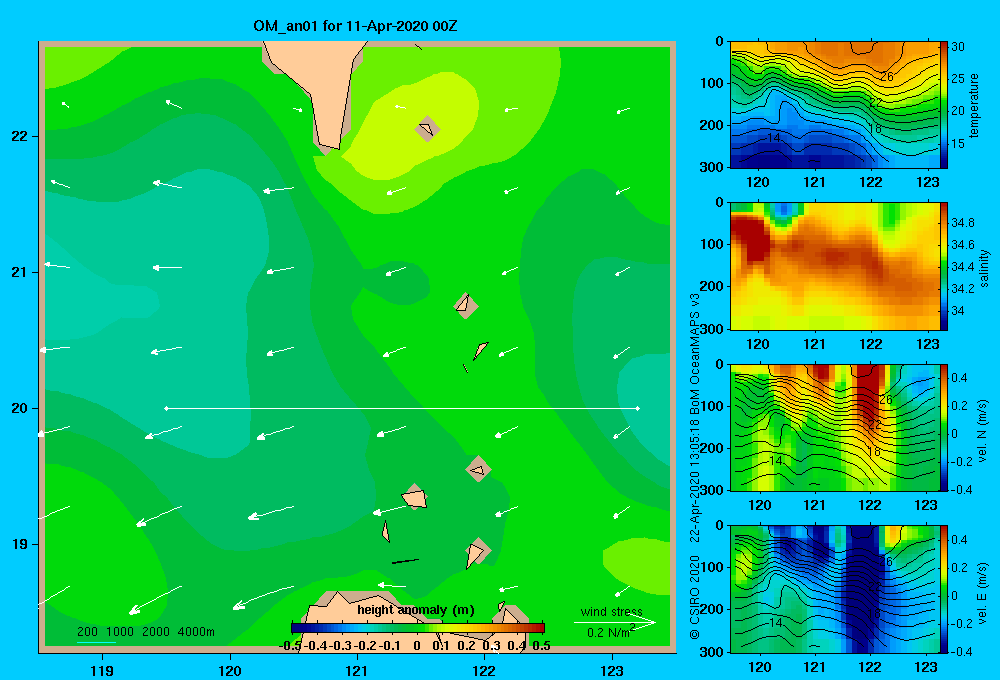Click the height anomaly color bar

coord(417,628)
